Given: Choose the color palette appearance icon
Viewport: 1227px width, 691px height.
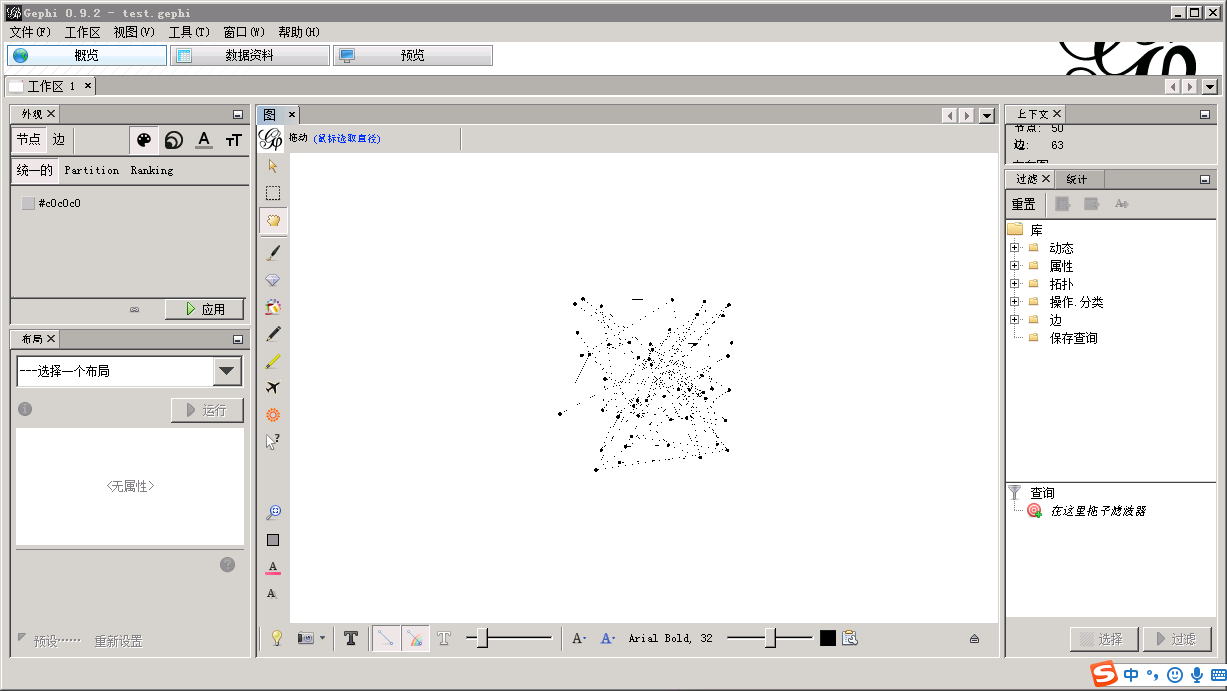Looking at the screenshot, I should 145,140.
